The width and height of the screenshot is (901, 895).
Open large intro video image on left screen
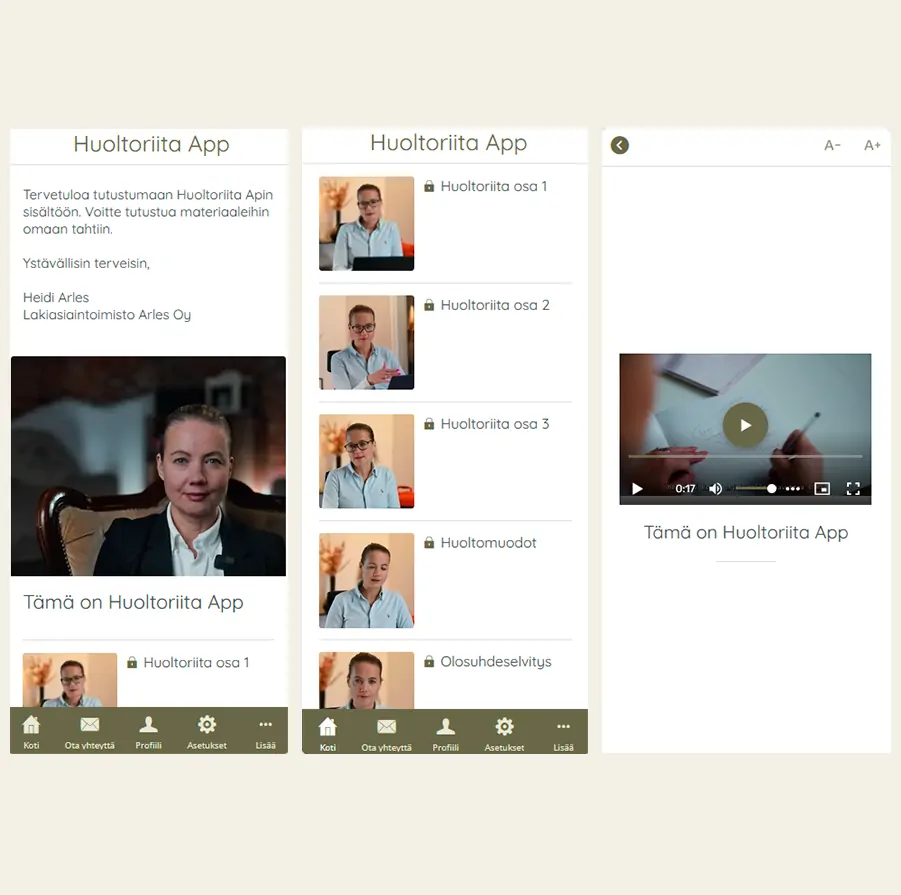pos(148,466)
